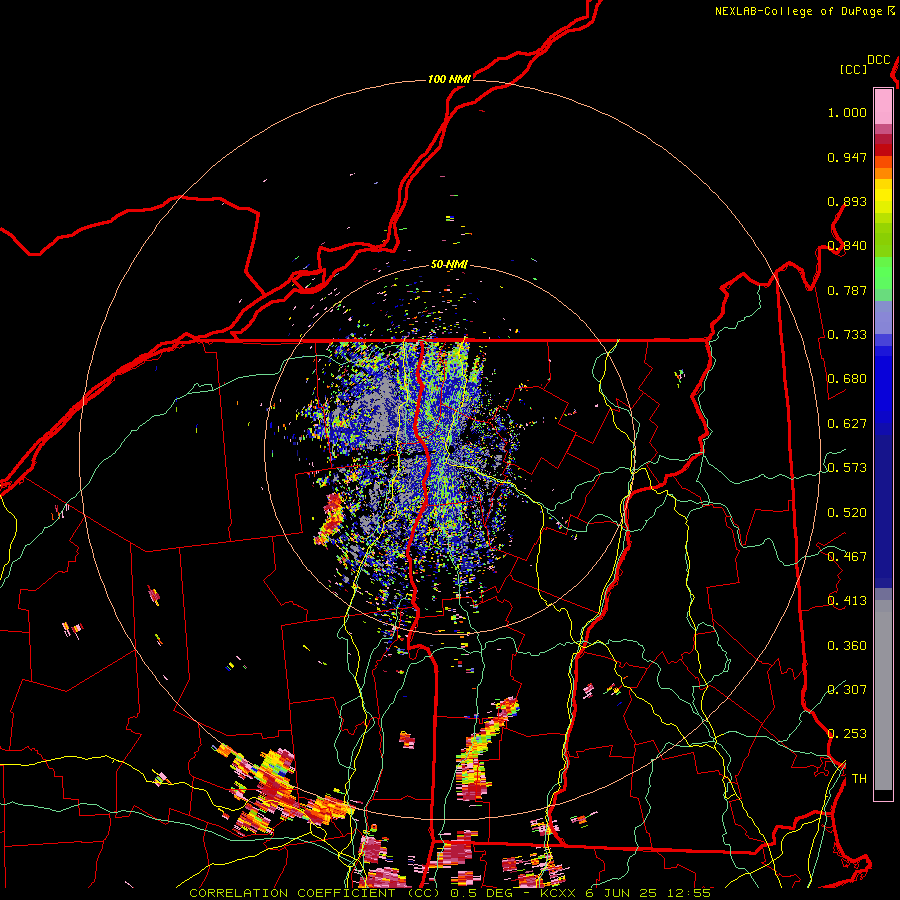Pick the lavender segment of the colorbar
900x900 pixels.
point(883,317)
